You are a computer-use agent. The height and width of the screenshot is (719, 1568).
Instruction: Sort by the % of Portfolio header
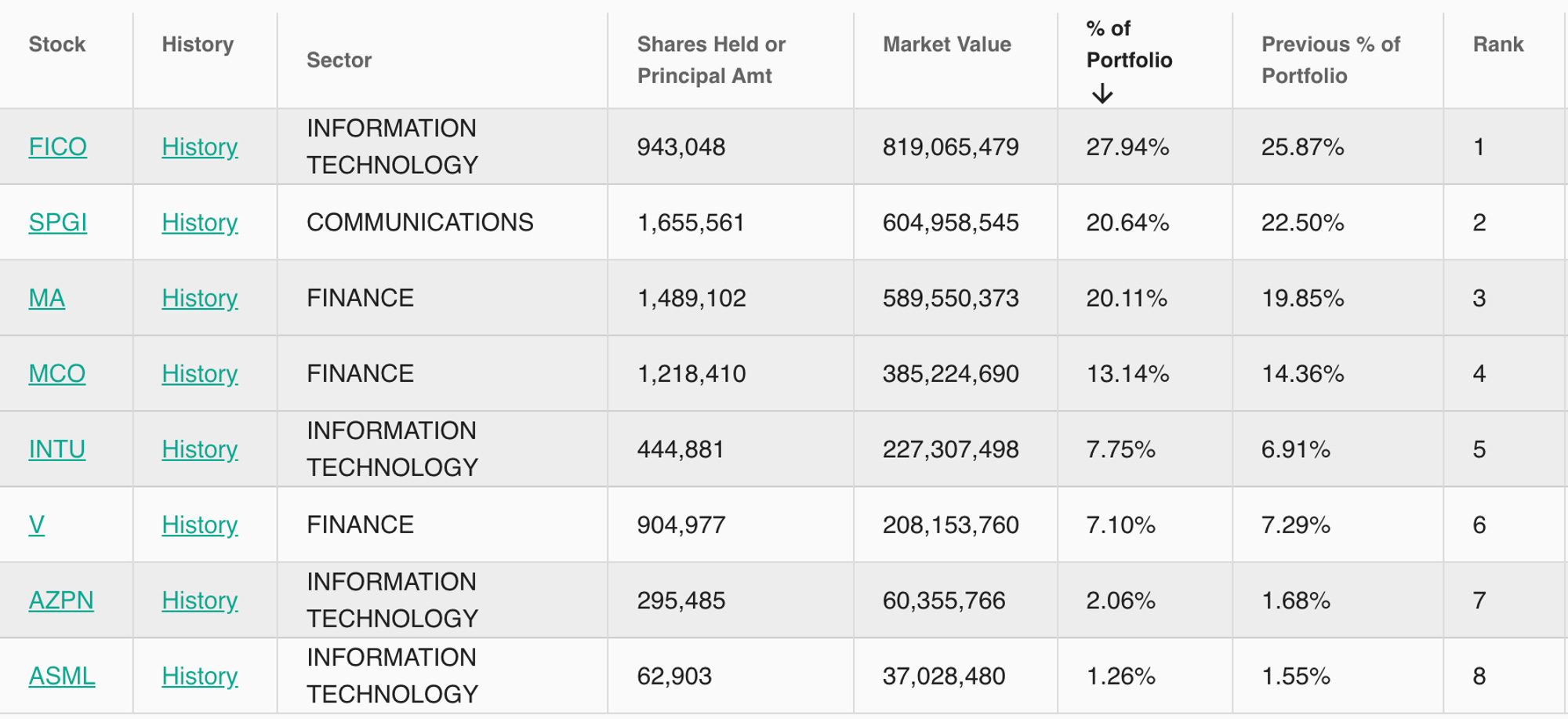[1129, 44]
